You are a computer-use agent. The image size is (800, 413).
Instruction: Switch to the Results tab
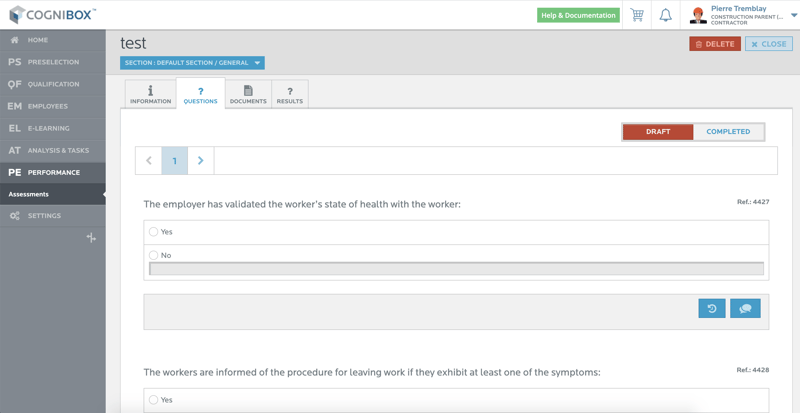tap(290, 94)
